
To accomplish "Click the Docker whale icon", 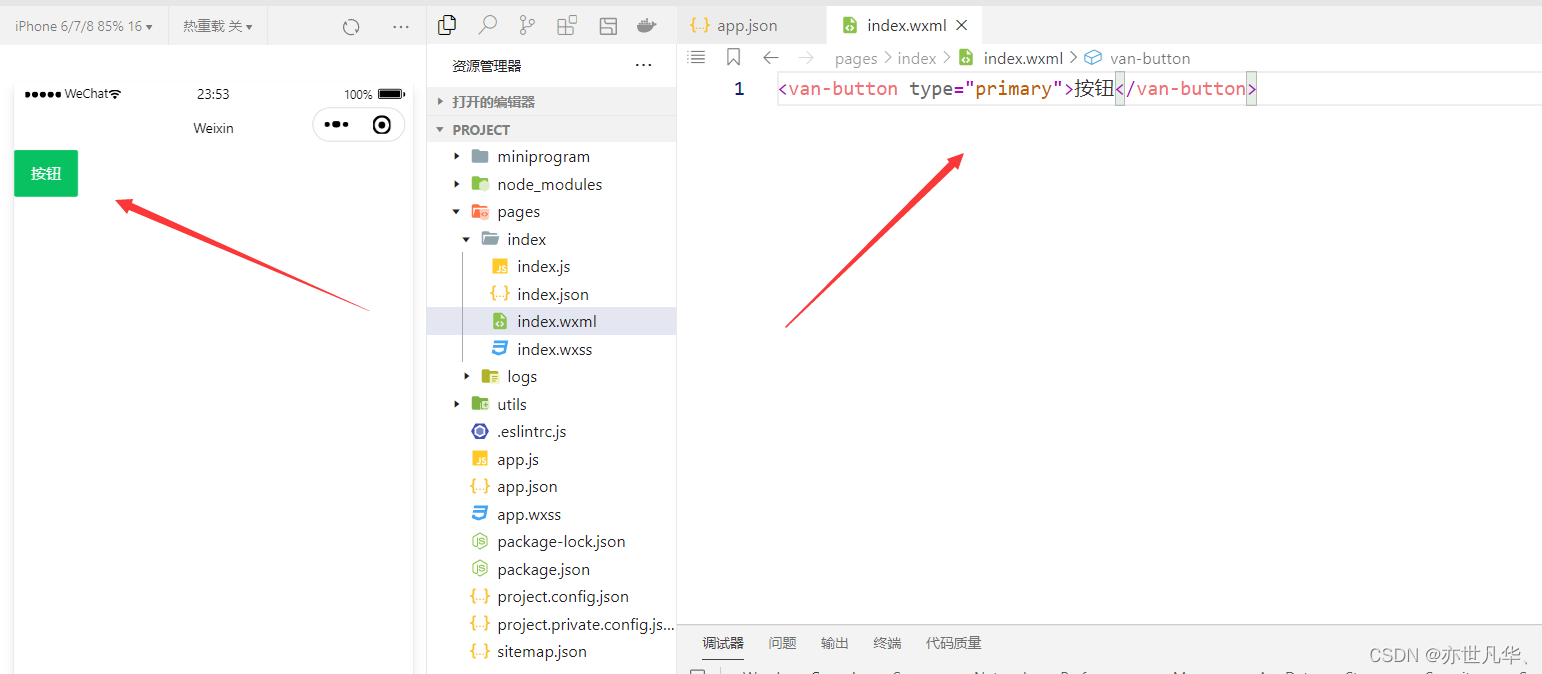I will point(647,26).
